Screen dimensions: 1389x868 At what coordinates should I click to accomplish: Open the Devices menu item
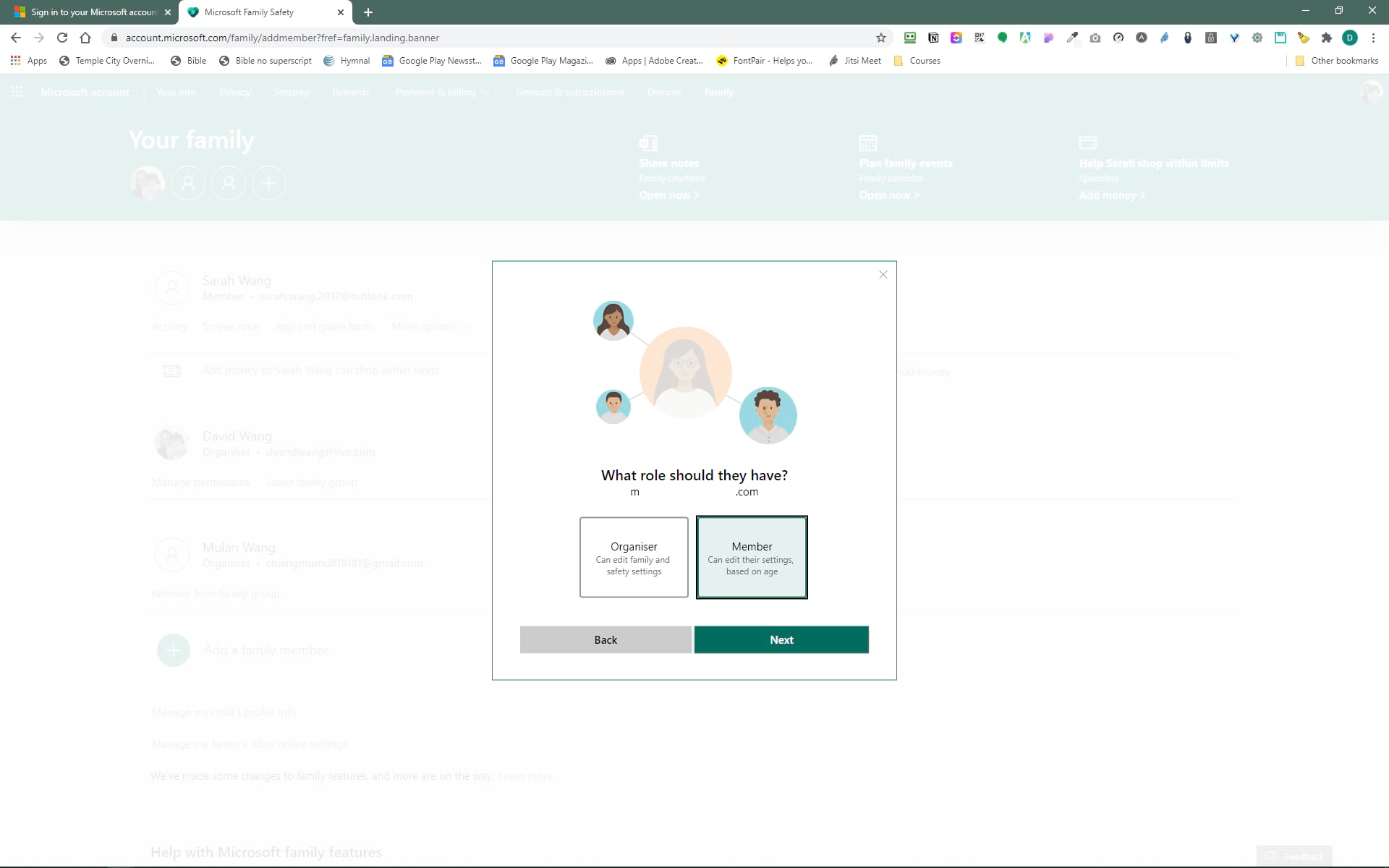coord(664,92)
